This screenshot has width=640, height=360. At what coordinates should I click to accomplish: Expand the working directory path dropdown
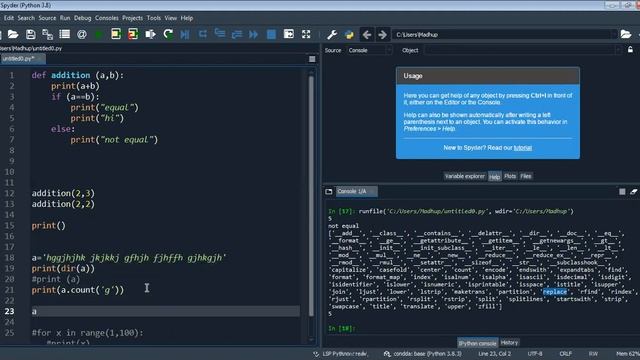[613, 35]
